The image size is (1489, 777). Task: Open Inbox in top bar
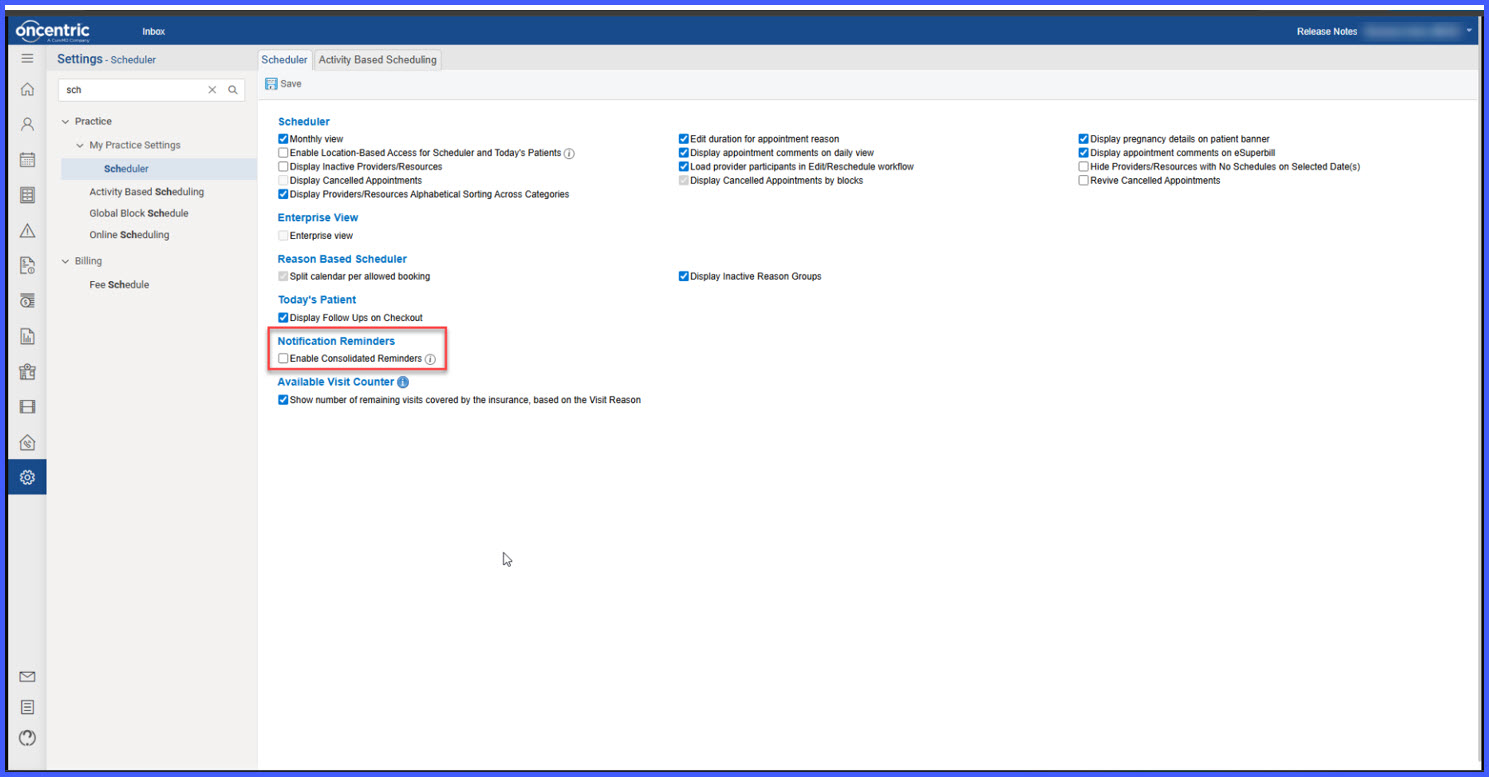153,32
